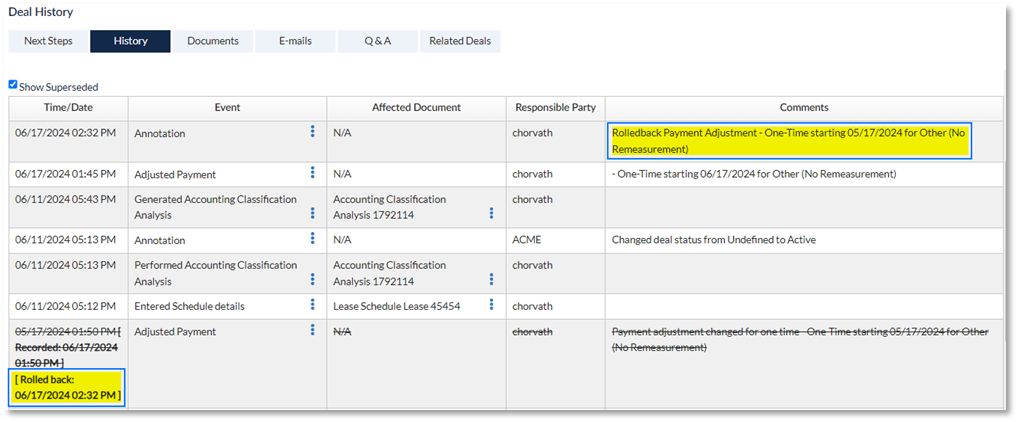Click the Affected Document column header

(416, 108)
